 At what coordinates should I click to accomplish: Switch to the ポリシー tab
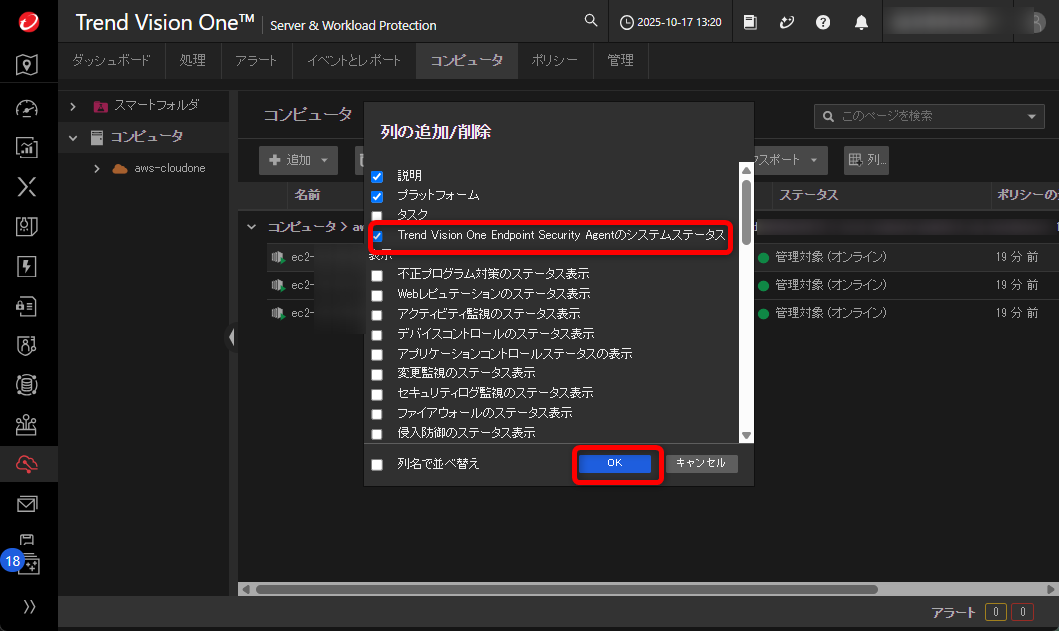pos(555,60)
